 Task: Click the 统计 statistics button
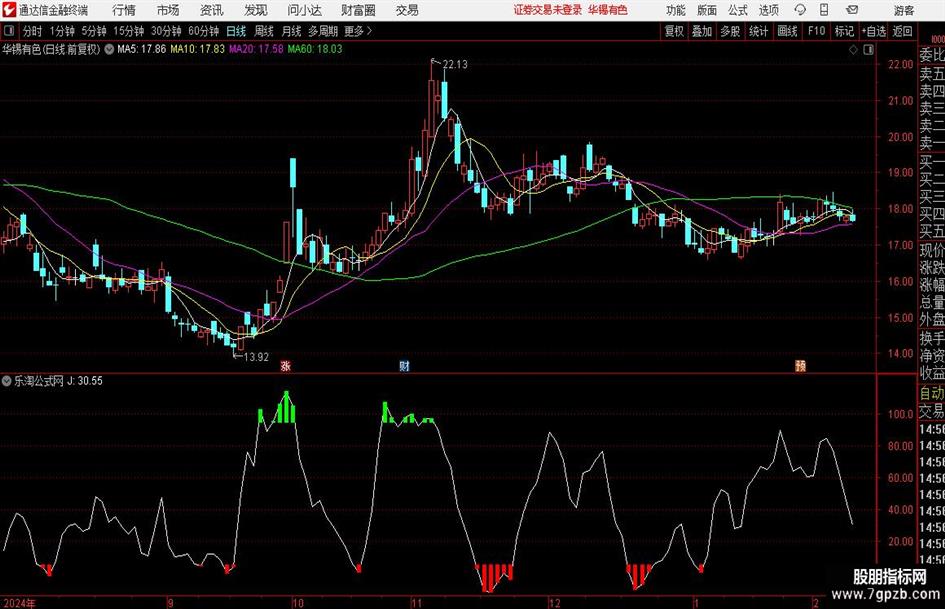point(758,31)
